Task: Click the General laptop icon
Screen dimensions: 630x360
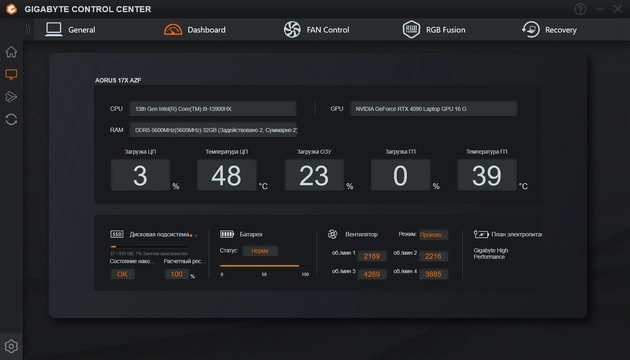Action: pyautogui.click(x=53, y=29)
